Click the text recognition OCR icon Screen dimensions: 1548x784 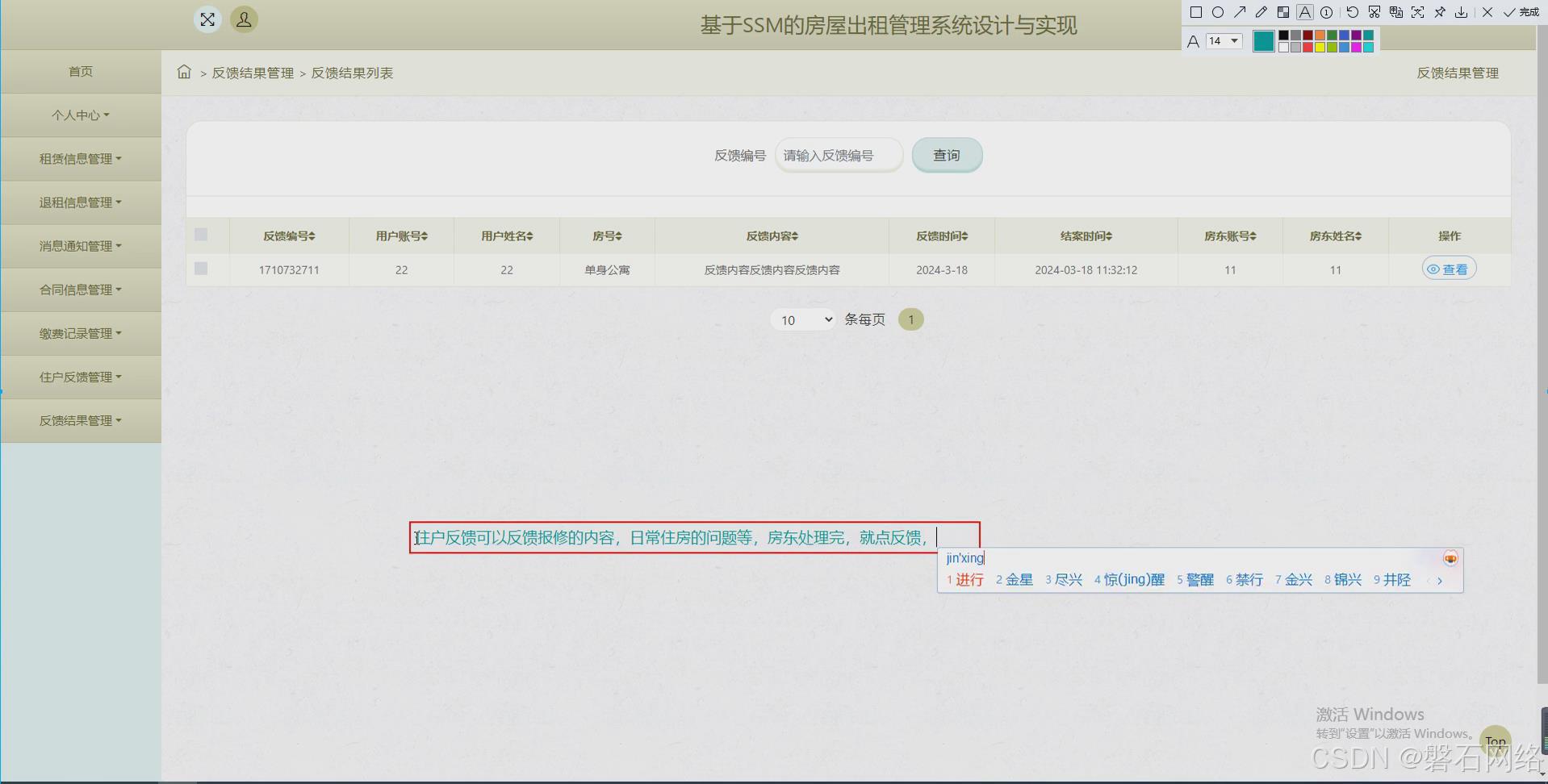tap(1418, 12)
